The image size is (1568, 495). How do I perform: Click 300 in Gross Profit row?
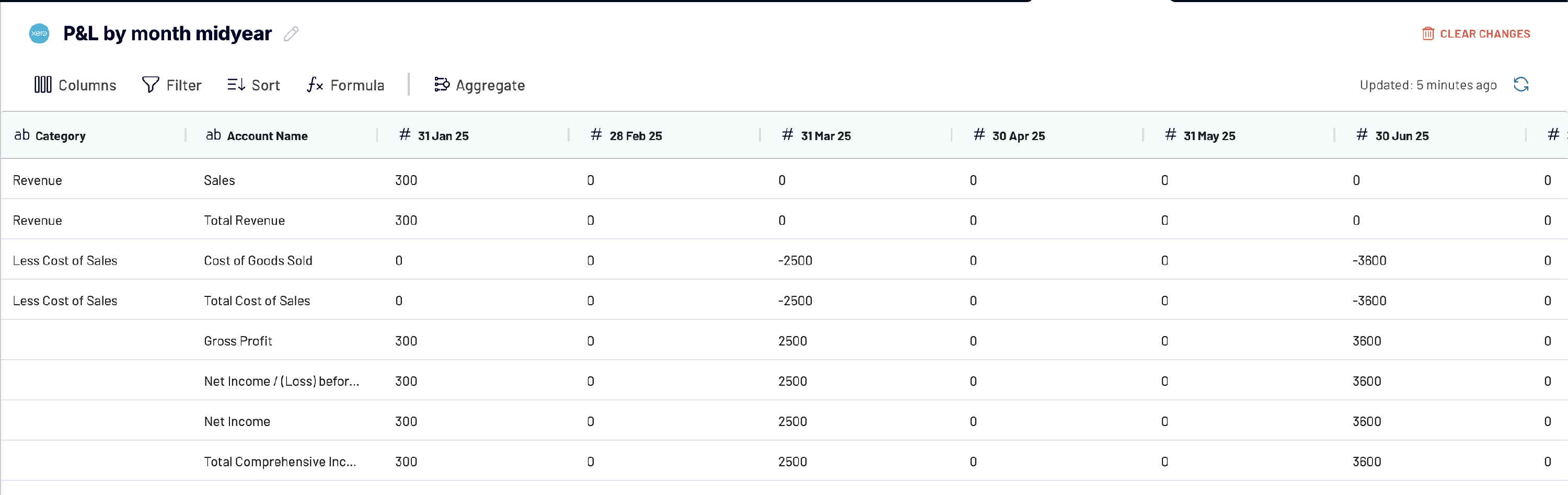[x=406, y=341]
